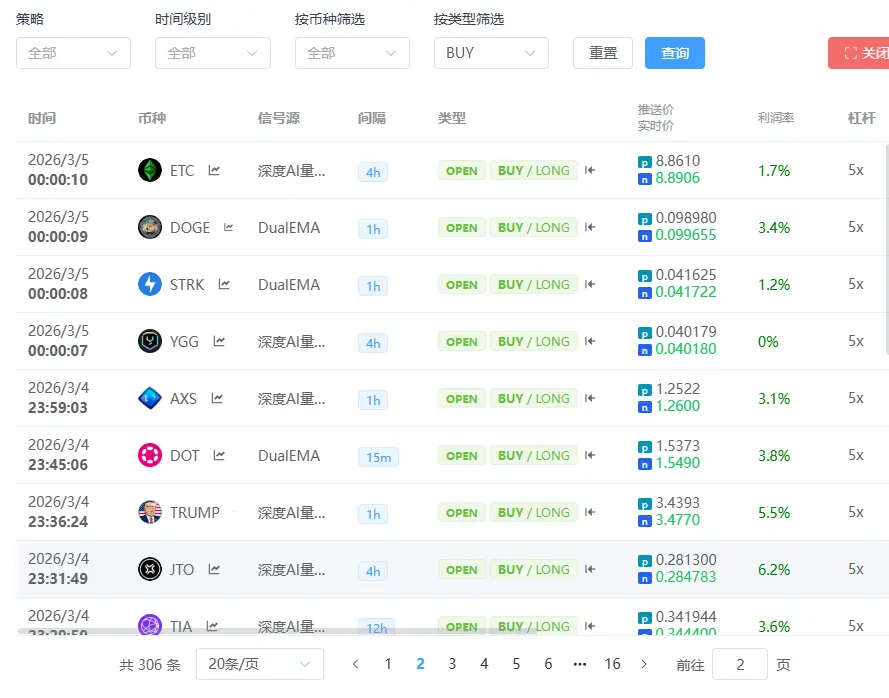Click the 23:59:03 timestamp in AXS row
The width and height of the screenshot is (889, 698).
pyautogui.click(x=58, y=408)
